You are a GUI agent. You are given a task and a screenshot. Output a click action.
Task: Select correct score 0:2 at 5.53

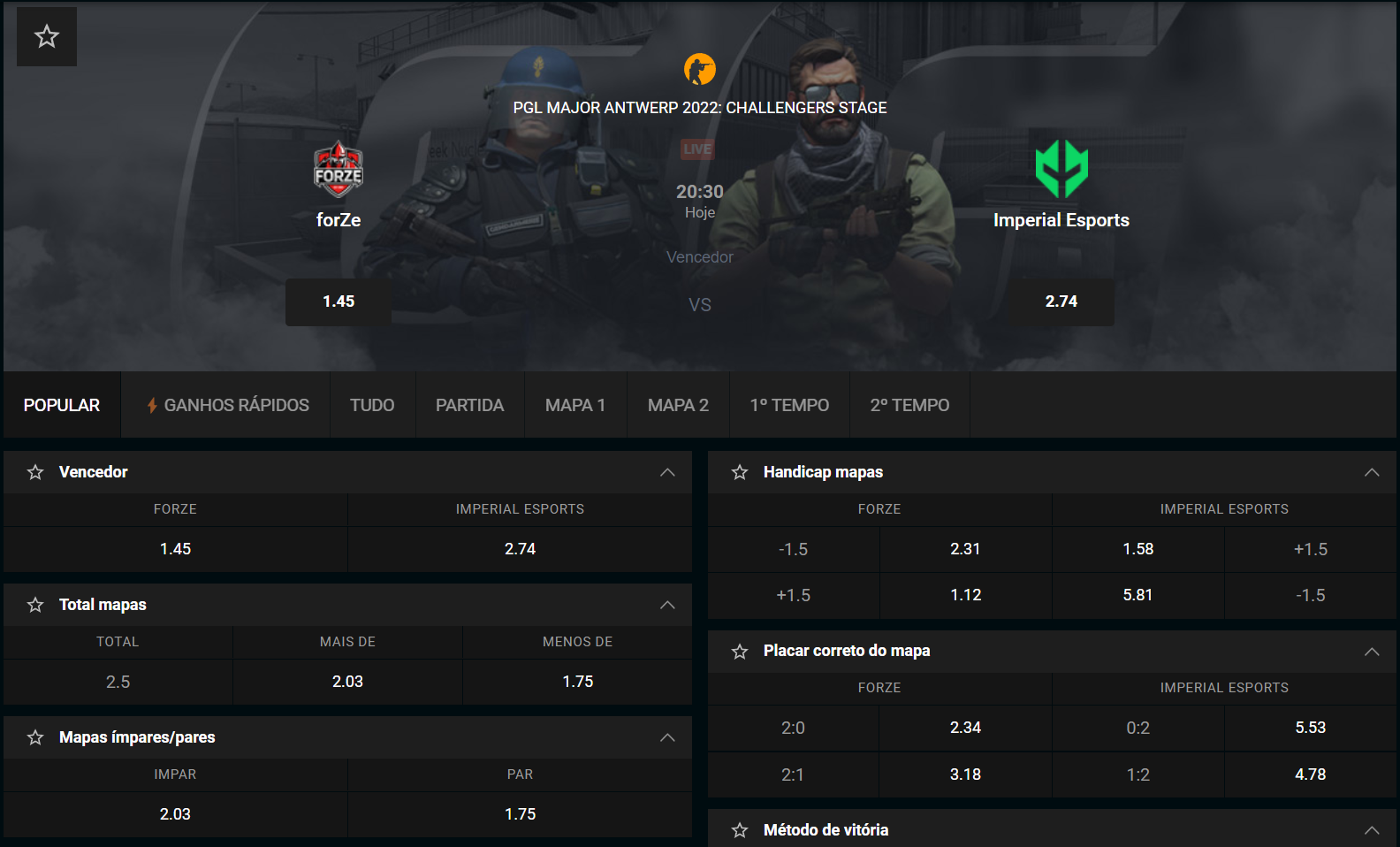tap(1310, 728)
